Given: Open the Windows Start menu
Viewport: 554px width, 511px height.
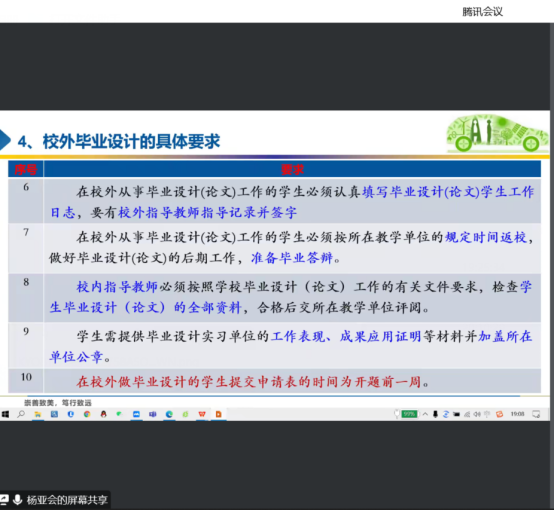Looking at the screenshot, I should coord(5,414).
